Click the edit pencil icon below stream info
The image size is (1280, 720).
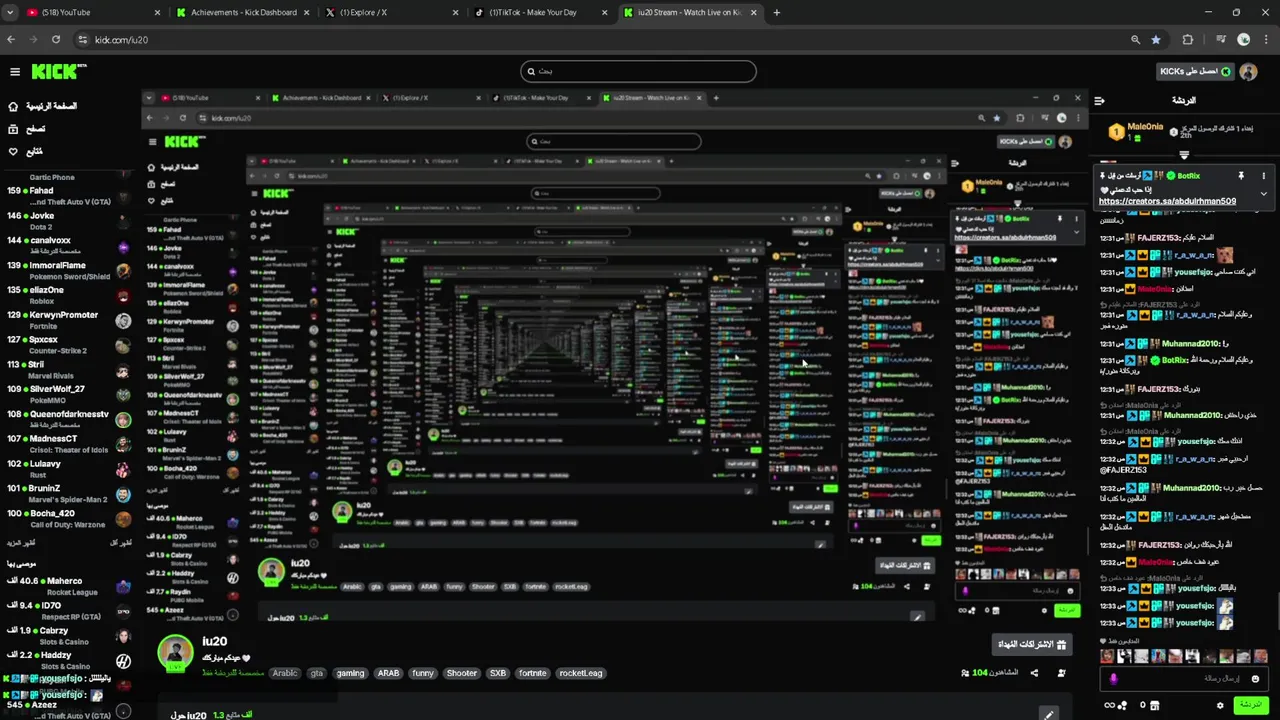(x=1048, y=714)
